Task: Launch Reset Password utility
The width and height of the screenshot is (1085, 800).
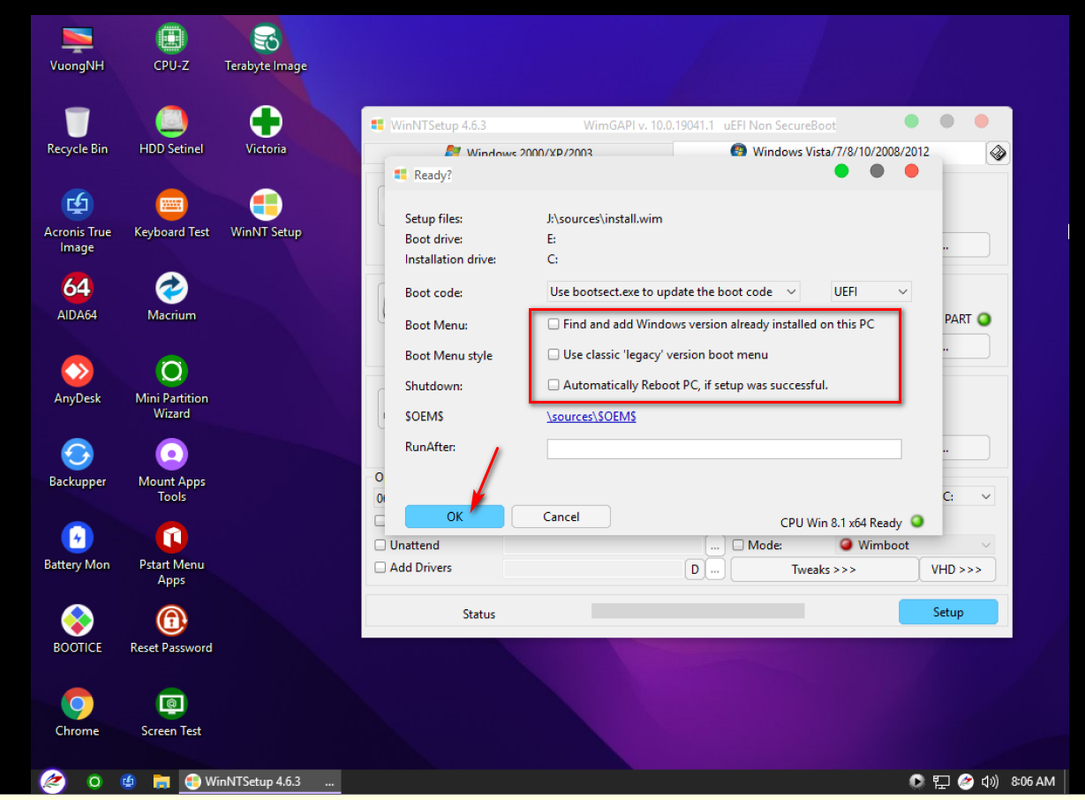Action: (171, 629)
